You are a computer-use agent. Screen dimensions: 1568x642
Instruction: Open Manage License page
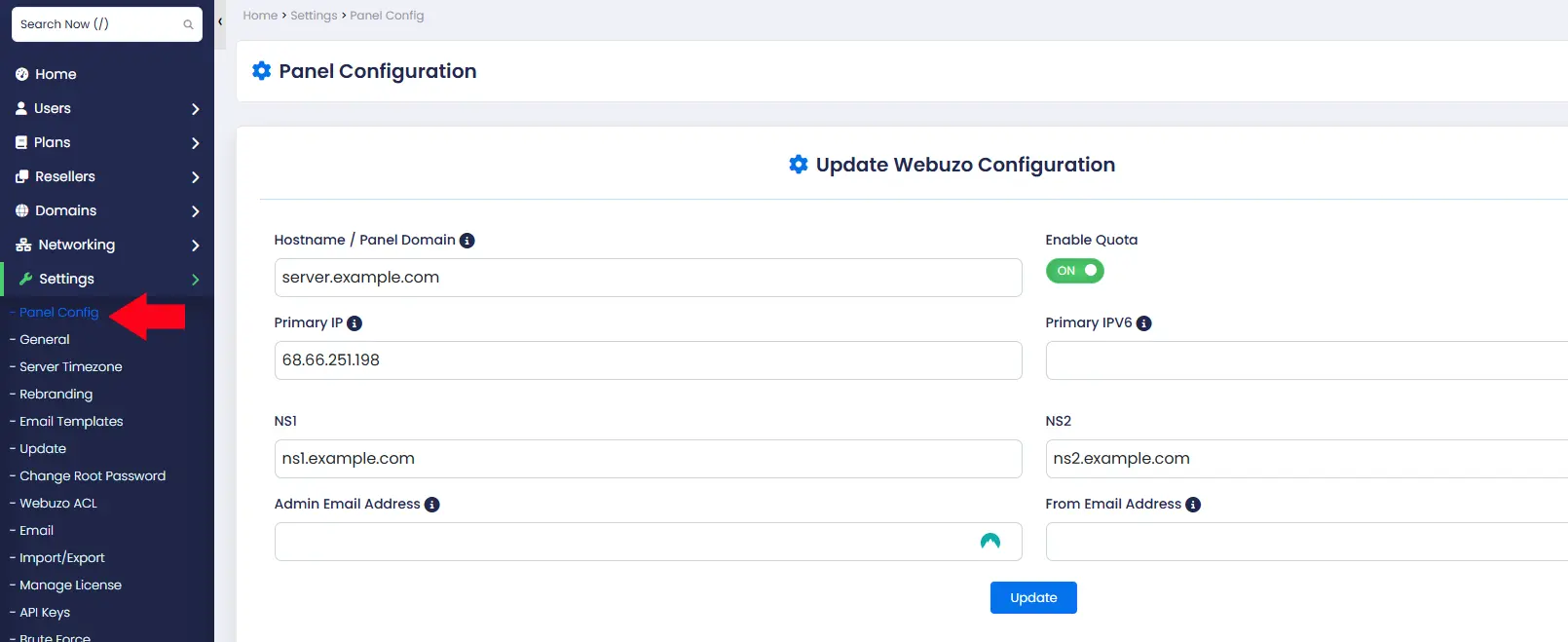pyautogui.click(x=70, y=585)
